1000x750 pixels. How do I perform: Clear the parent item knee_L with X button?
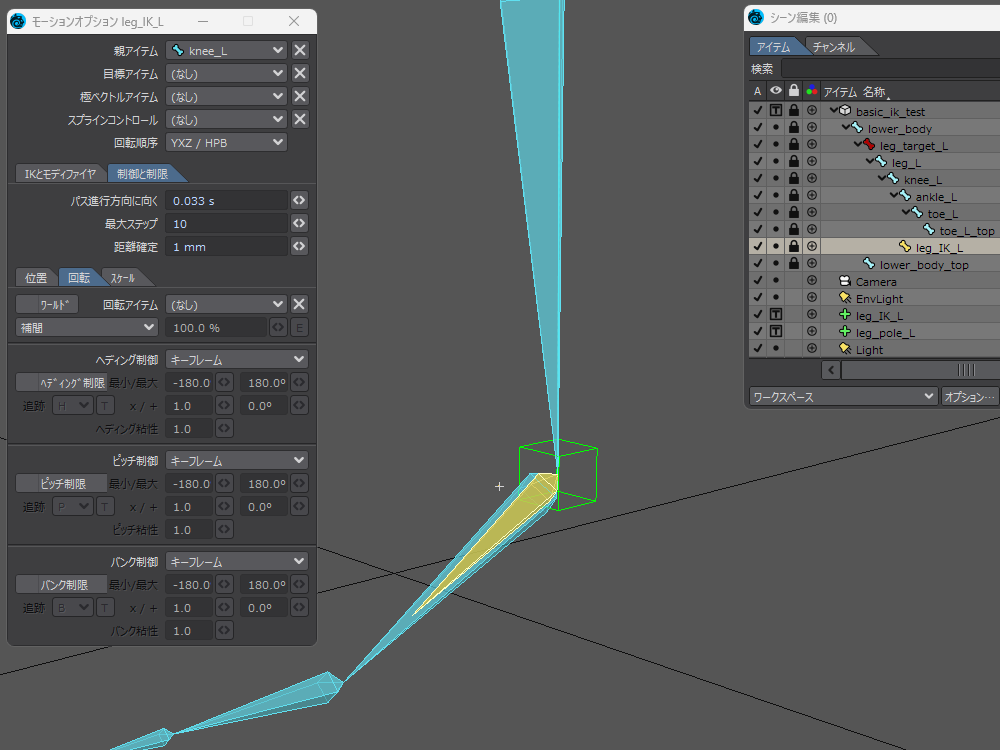pyautogui.click(x=300, y=50)
